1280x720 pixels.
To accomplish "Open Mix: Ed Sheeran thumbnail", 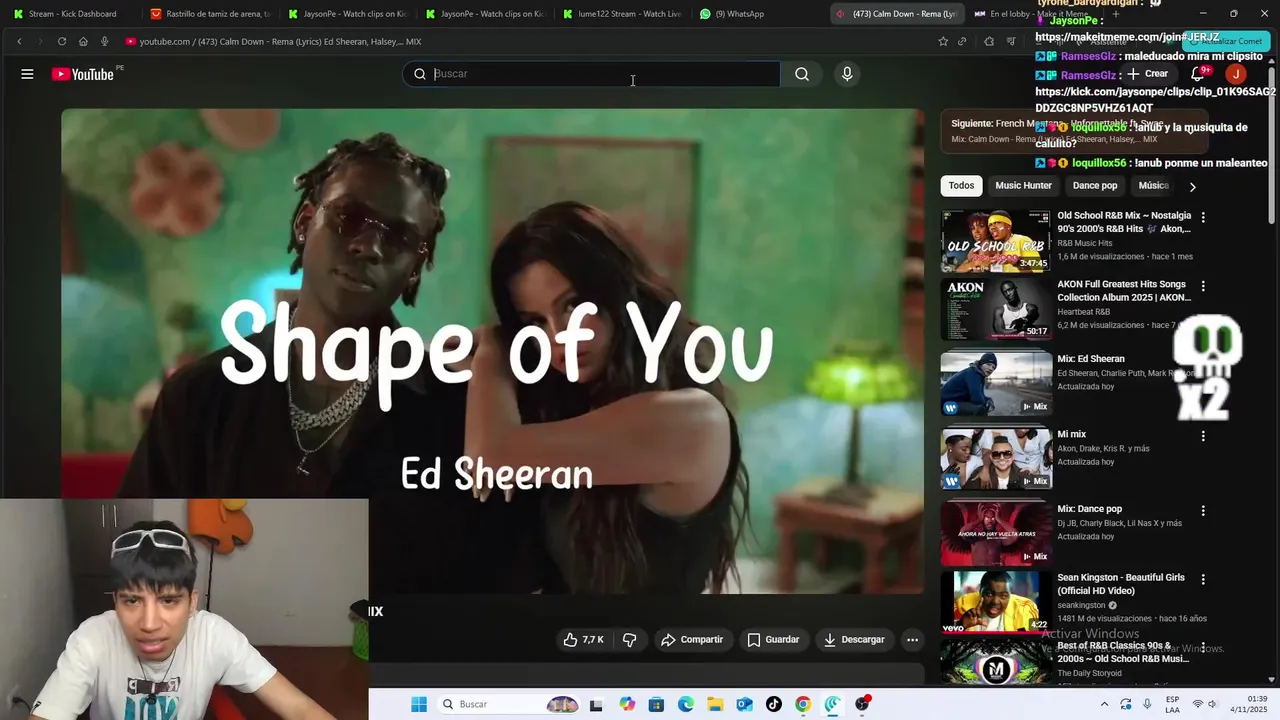I will tap(996, 384).
